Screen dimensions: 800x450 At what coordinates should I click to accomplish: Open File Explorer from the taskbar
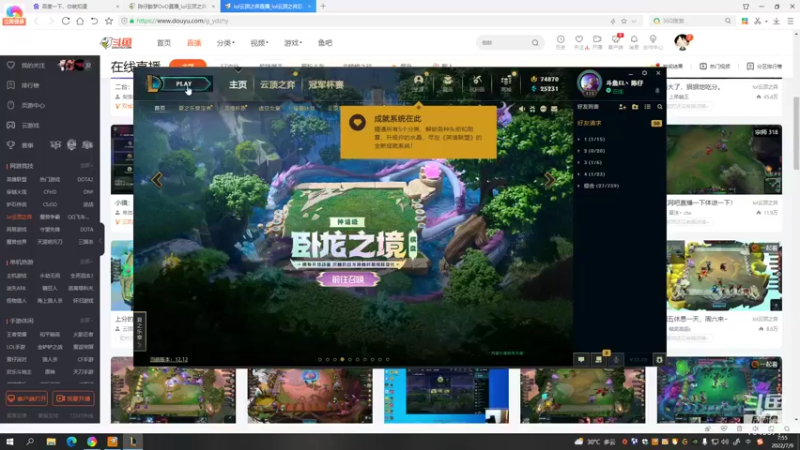click(x=51, y=441)
